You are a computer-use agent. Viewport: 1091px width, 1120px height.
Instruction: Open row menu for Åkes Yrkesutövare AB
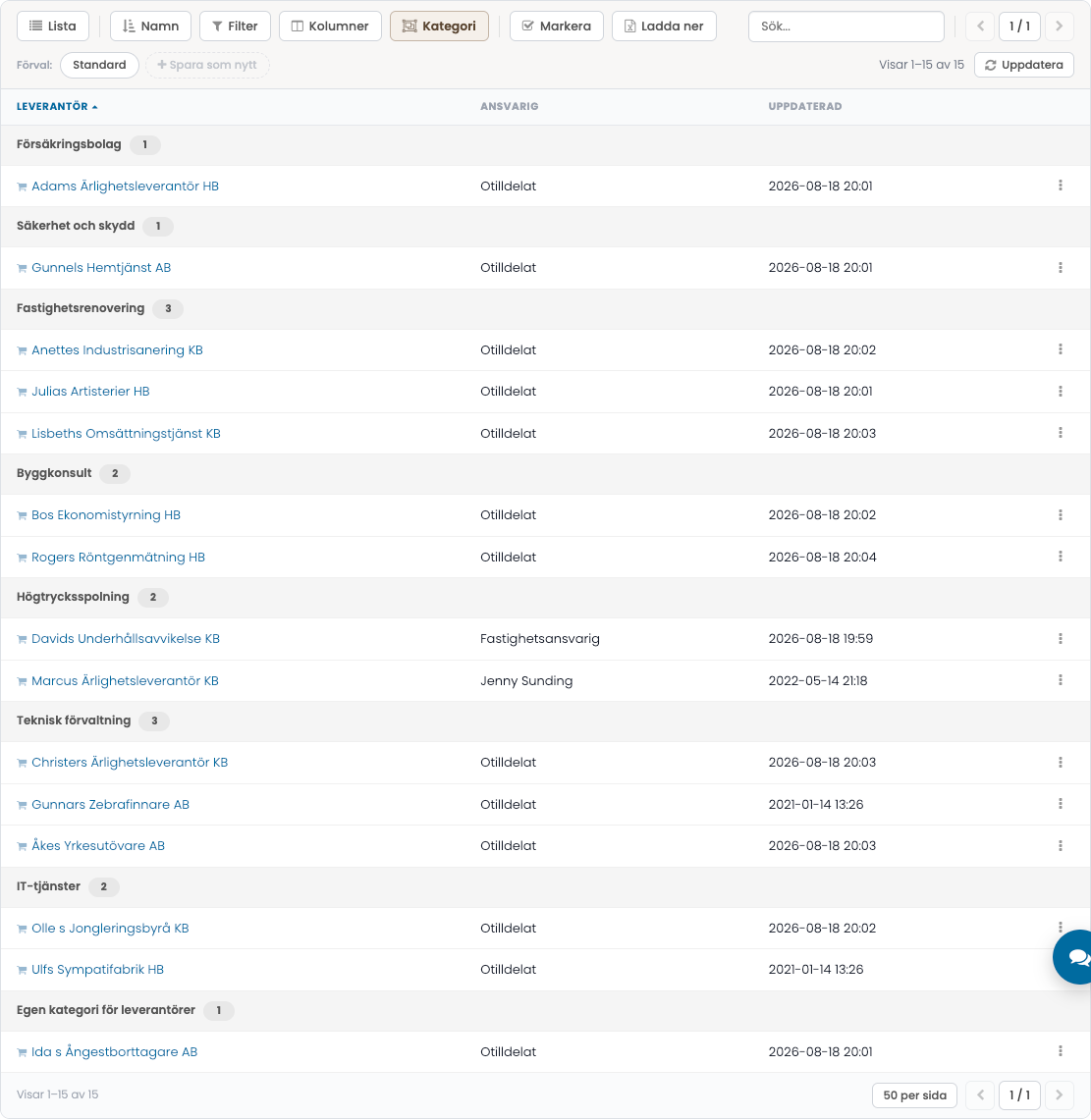click(1060, 846)
